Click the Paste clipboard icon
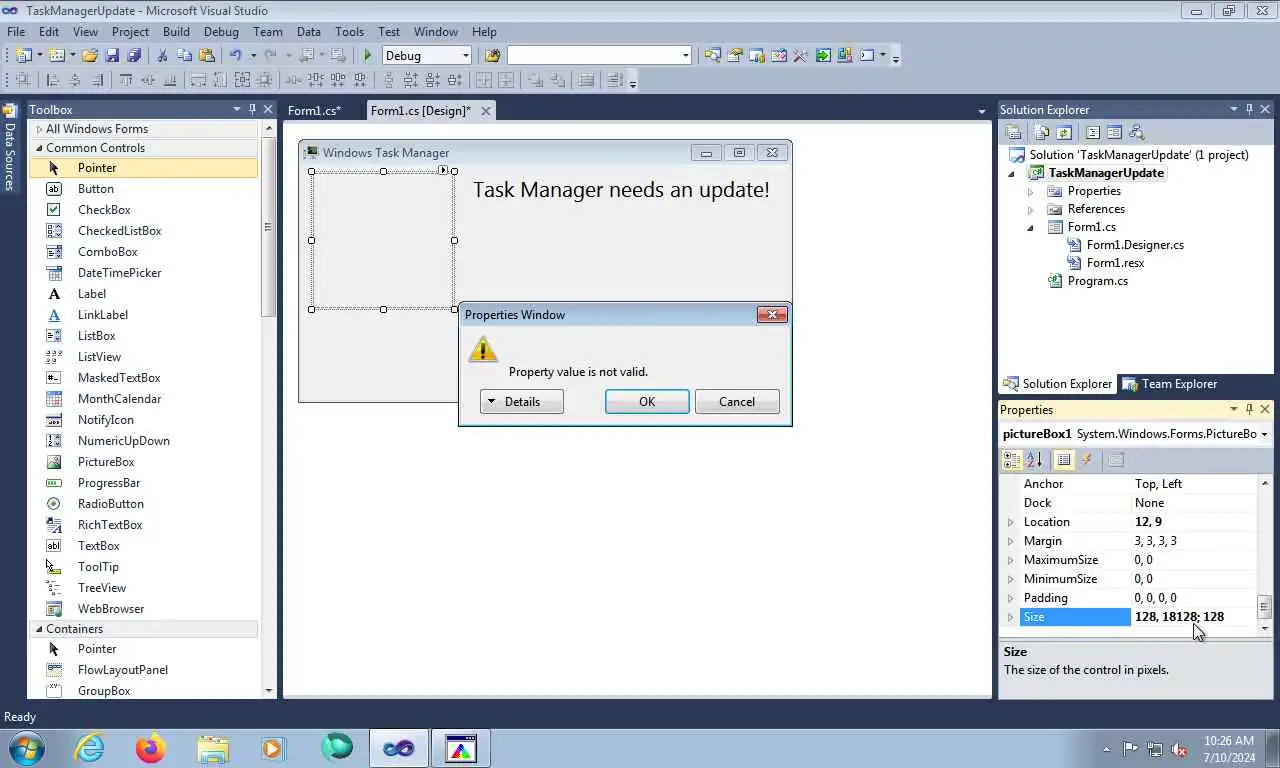This screenshot has width=1280, height=768. (x=207, y=56)
